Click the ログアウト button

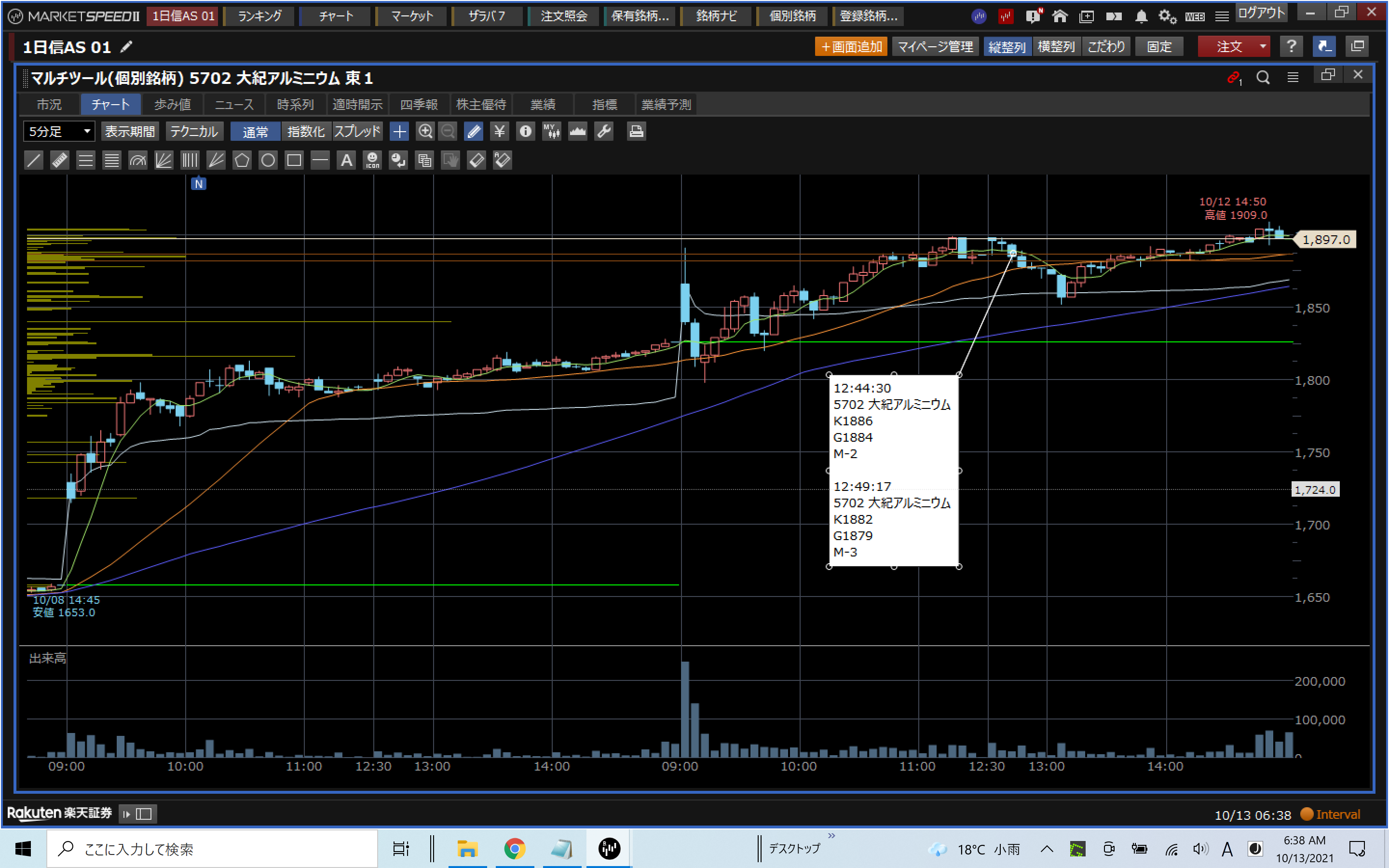click(1261, 13)
